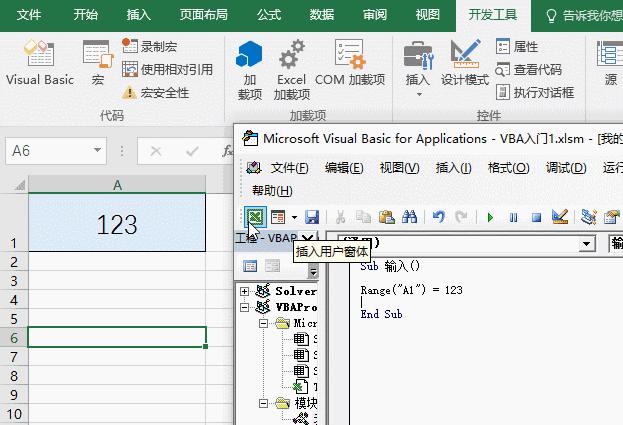Viewport: 623px width, 425px height.
Task: Open VBA 编辑(E) menu
Action: point(344,168)
